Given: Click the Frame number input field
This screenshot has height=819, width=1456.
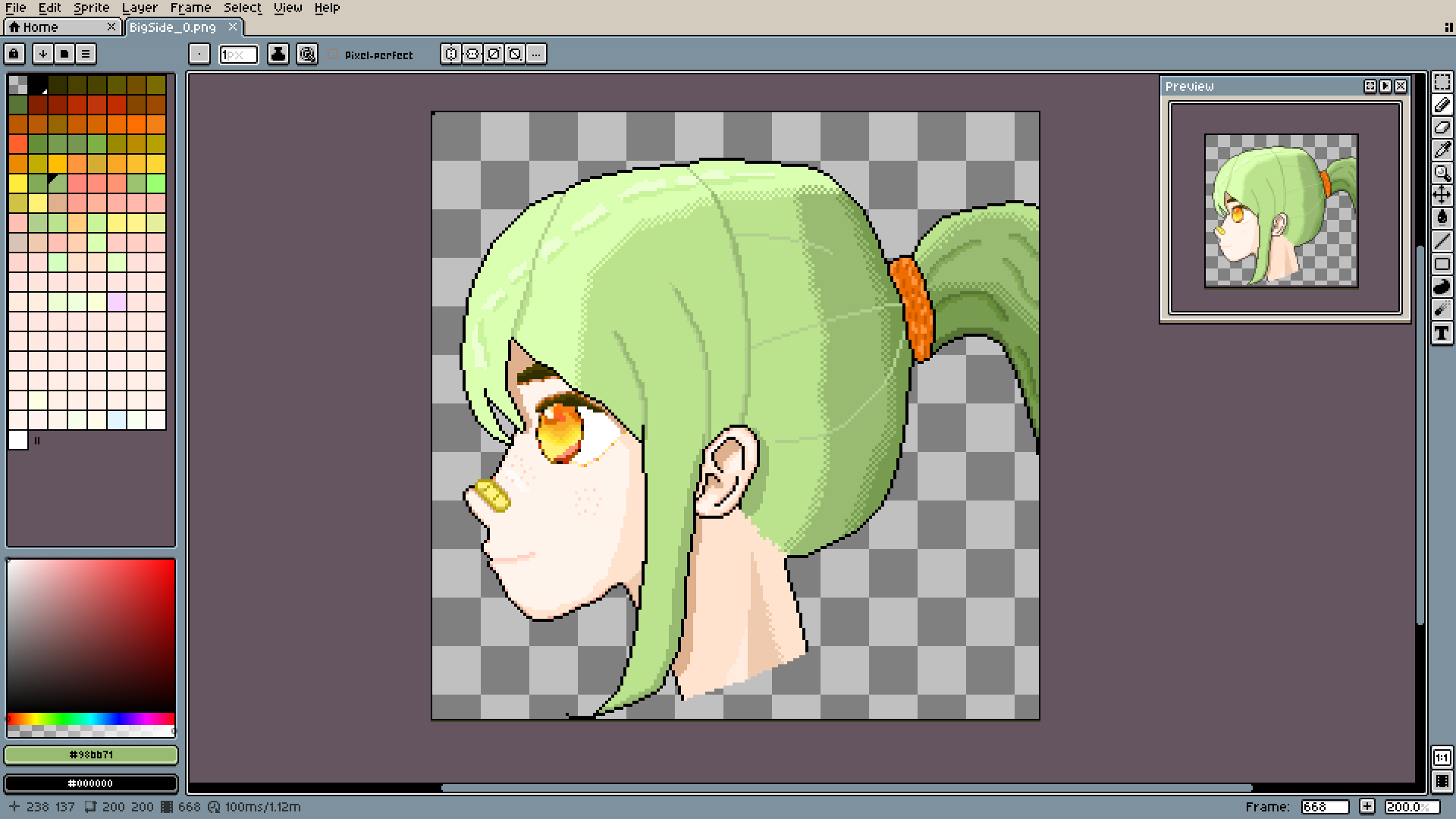Looking at the screenshot, I should pos(1324,807).
